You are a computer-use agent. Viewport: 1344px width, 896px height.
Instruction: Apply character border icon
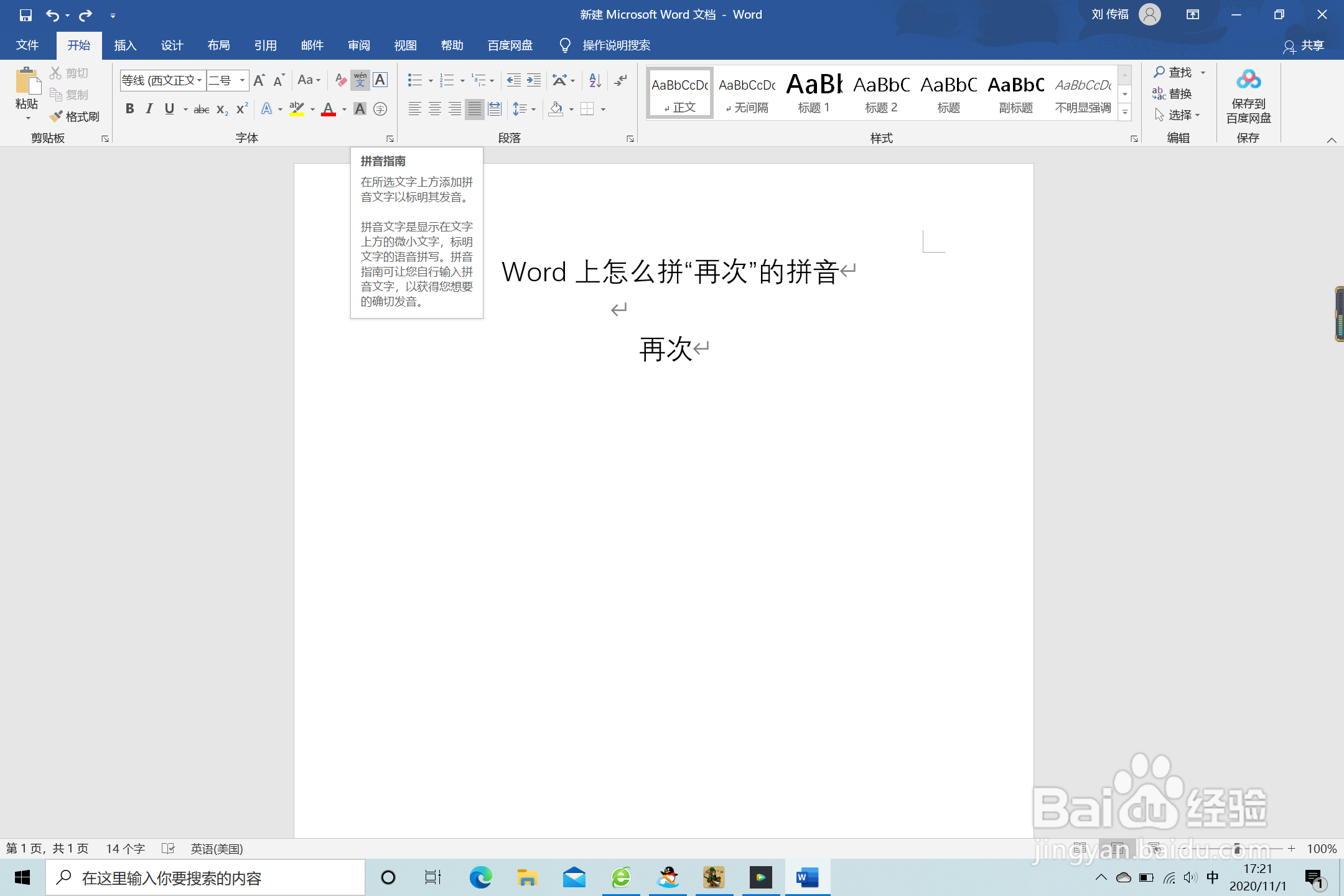click(380, 80)
